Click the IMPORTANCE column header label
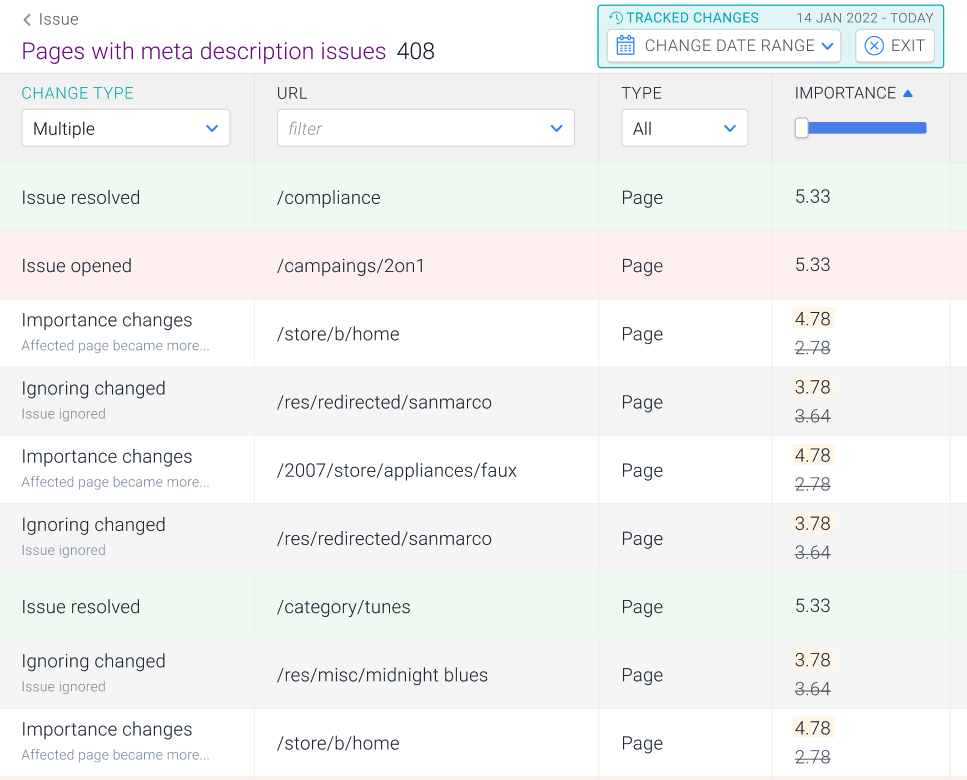This screenshot has height=780, width=967. (845, 93)
